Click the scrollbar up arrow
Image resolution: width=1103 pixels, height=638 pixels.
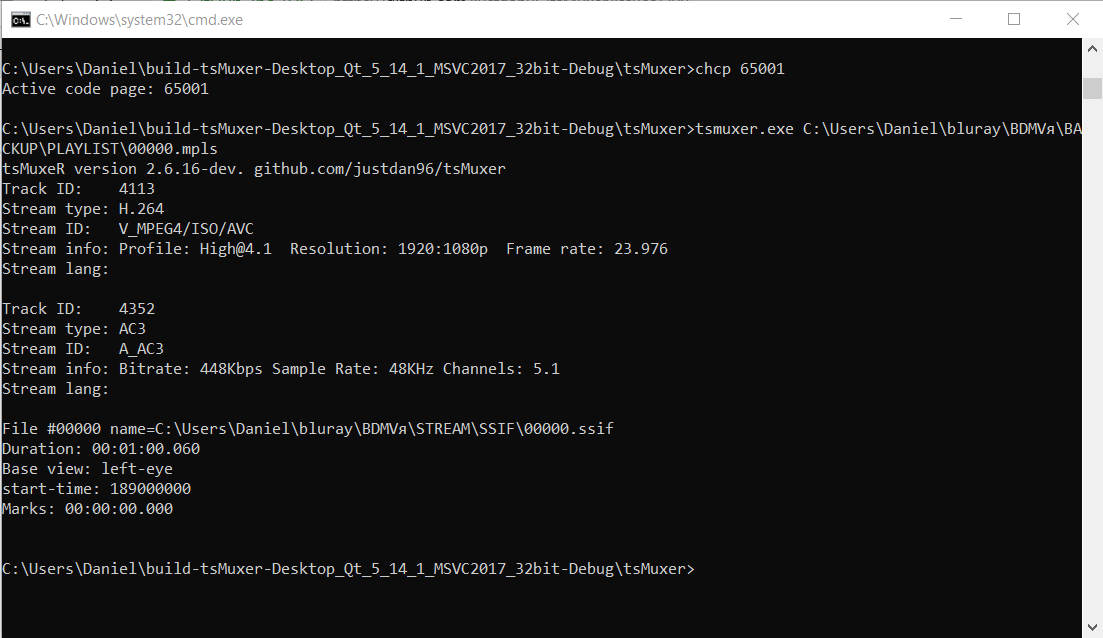pyautogui.click(x=1093, y=46)
